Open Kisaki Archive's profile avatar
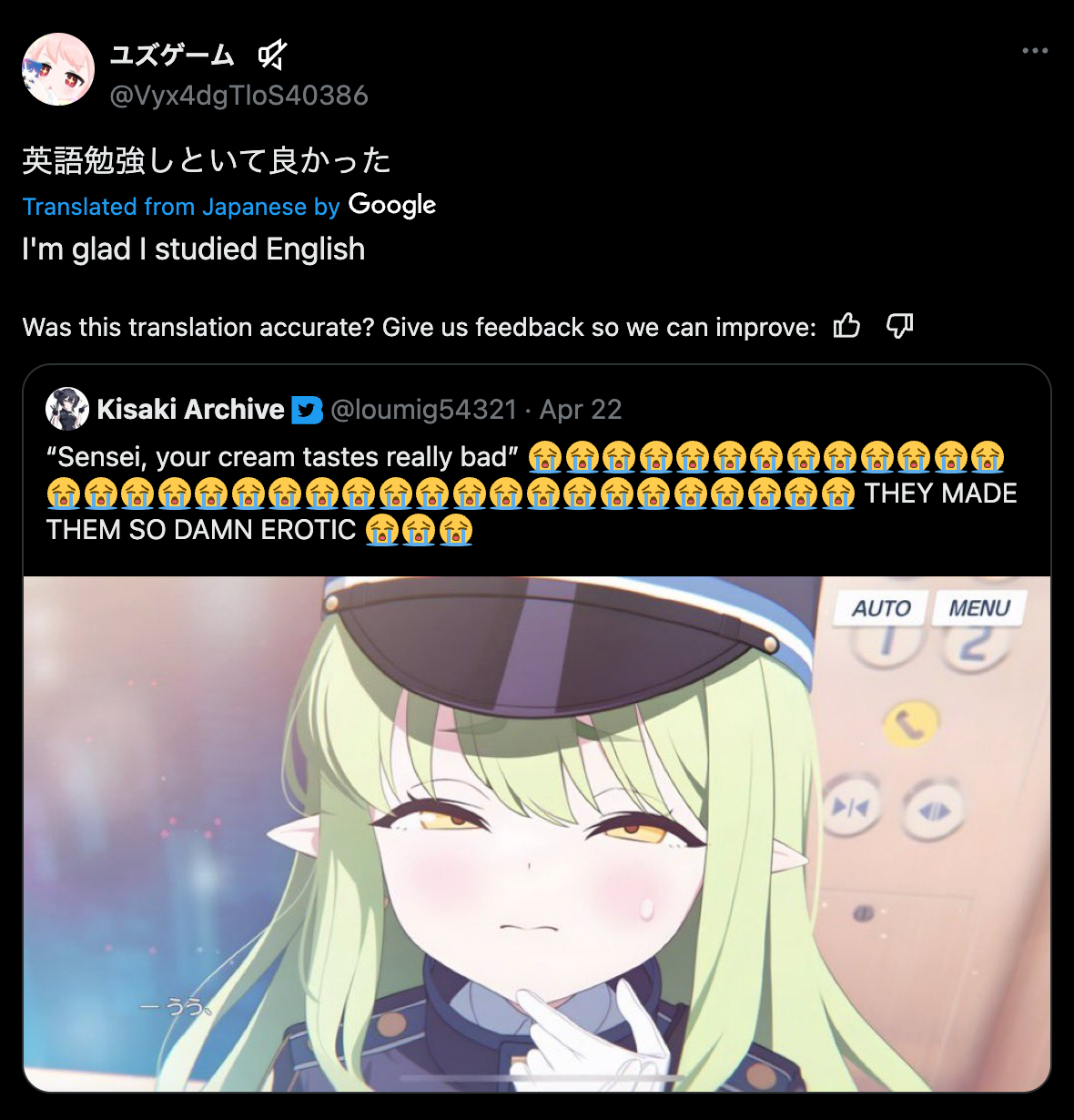Screen dimensions: 1074x1120 (x=67, y=409)
